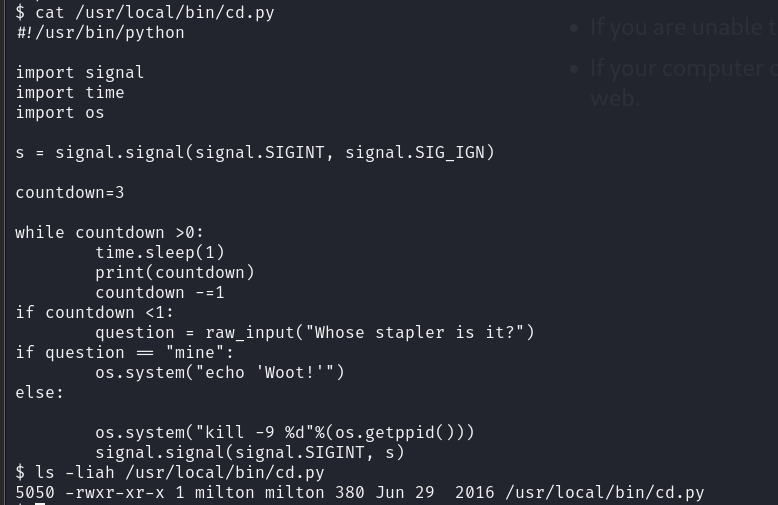Click the 'else:' line
The image size is (778, 505).
tap(40, 393)
